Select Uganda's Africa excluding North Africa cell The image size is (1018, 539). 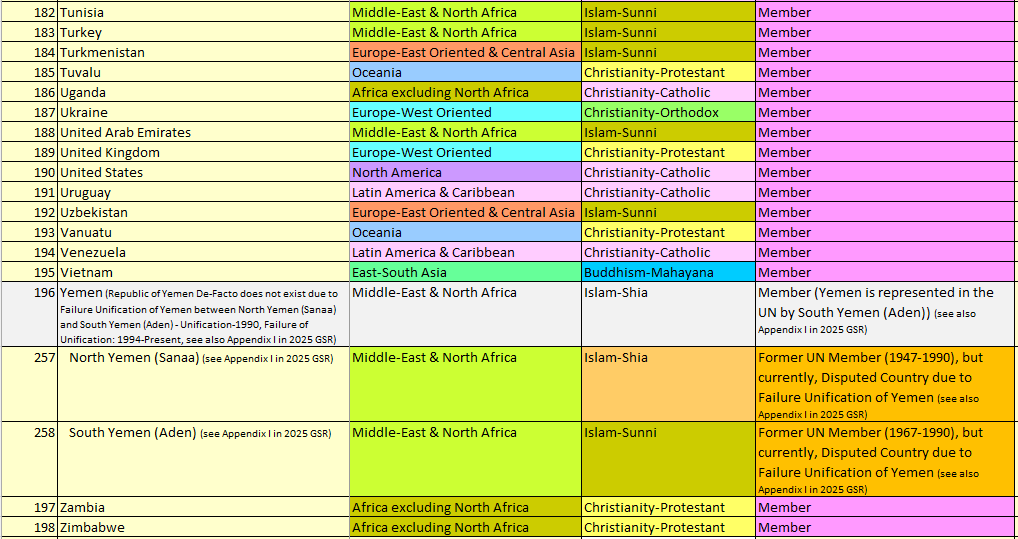tap(466, 92)
